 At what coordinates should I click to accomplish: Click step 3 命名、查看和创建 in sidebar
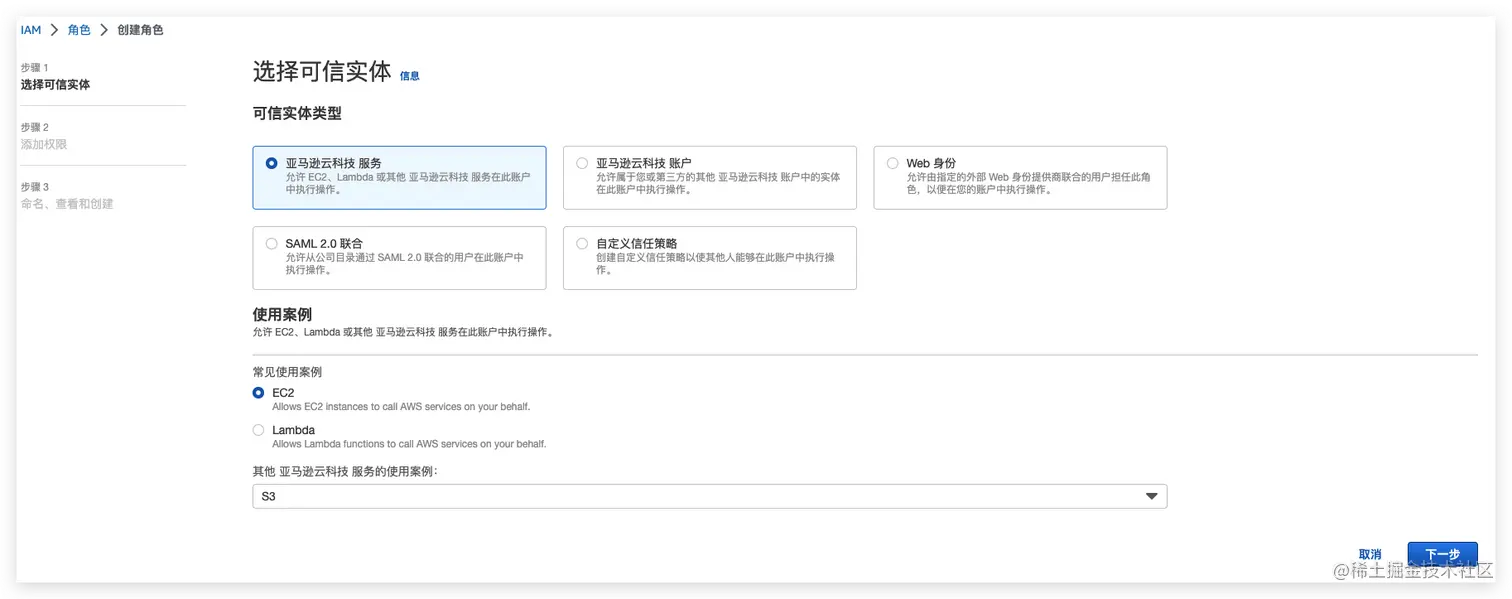point(67,204)
